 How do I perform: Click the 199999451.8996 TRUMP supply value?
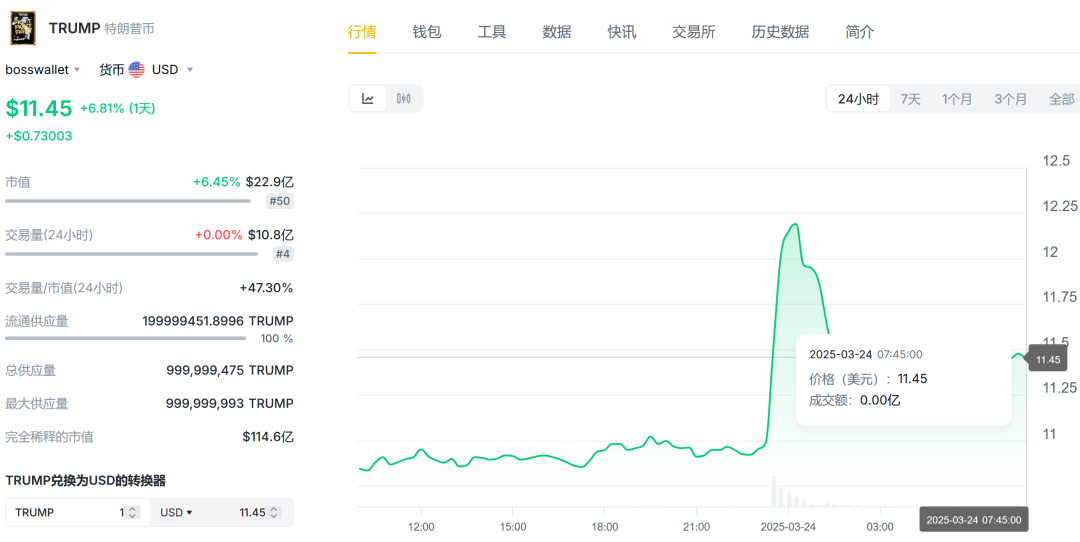[218, 321]
